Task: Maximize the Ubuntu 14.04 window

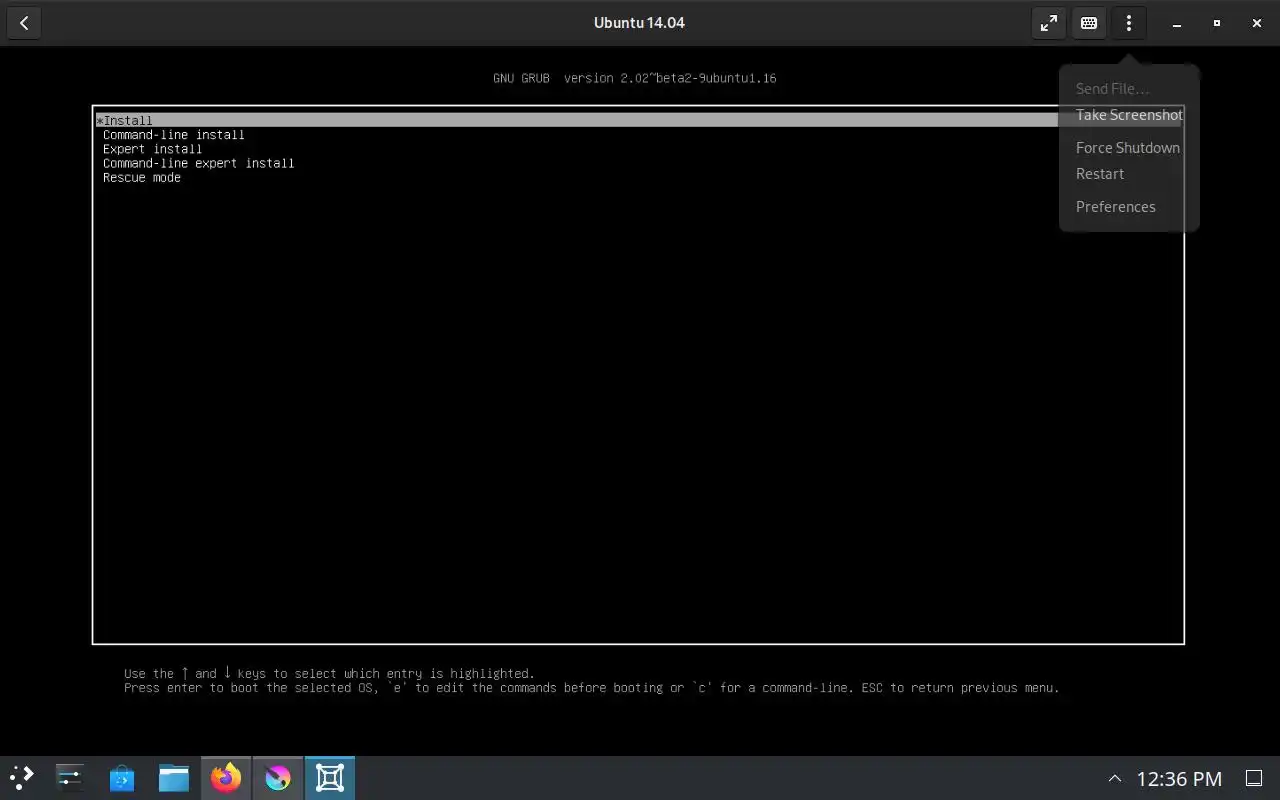Action: pos(1217,24)
